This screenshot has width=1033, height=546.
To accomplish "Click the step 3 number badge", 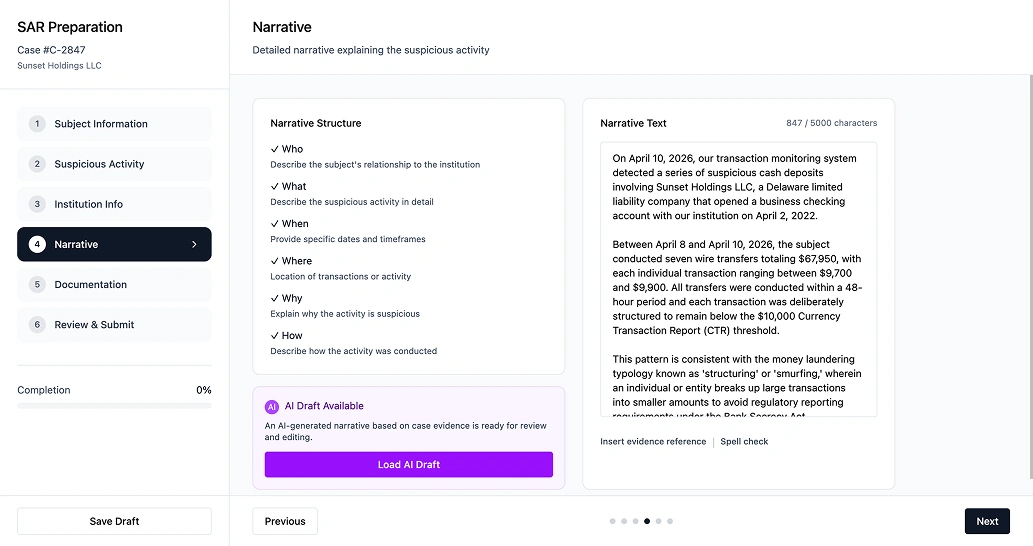I will point(37,204).
